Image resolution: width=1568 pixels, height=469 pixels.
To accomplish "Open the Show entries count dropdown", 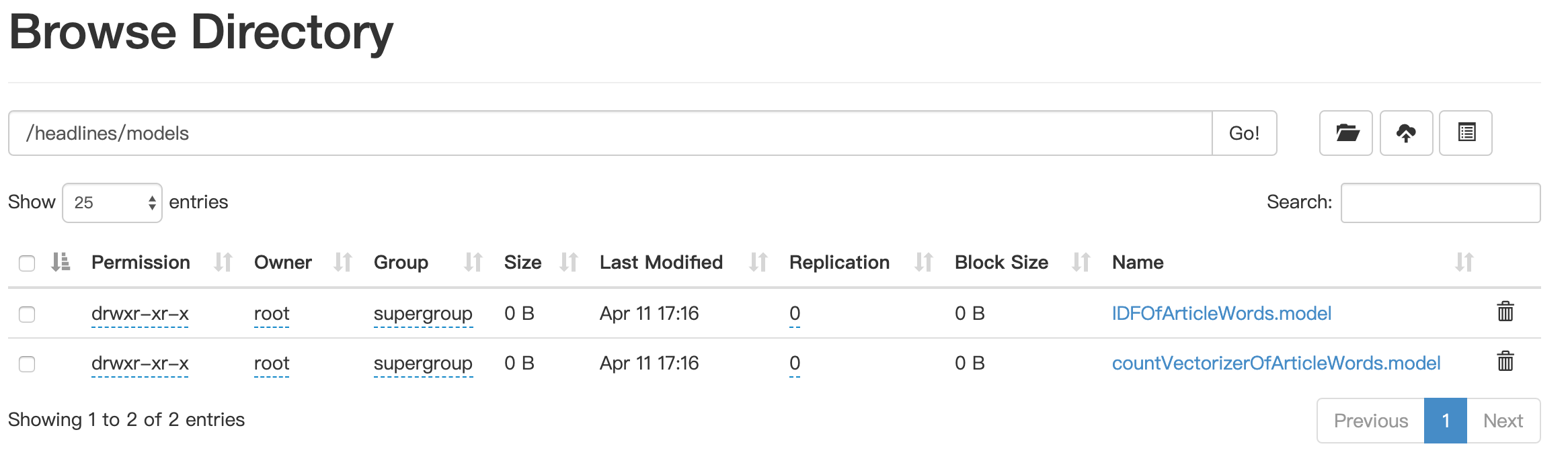I will pos(112,202).
